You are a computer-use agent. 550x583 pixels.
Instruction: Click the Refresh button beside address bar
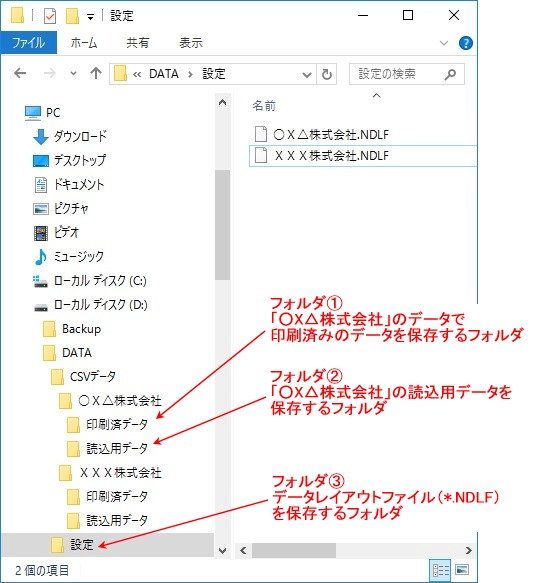pyautogui.click(x=327, y=74)
